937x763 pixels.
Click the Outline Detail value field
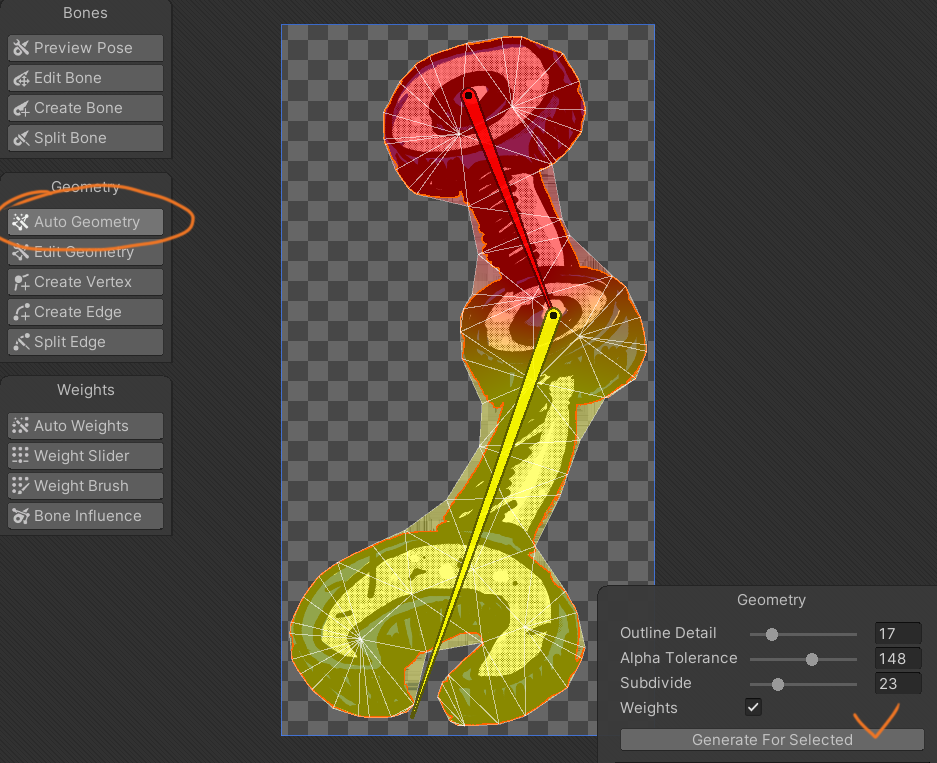(897, 634)
